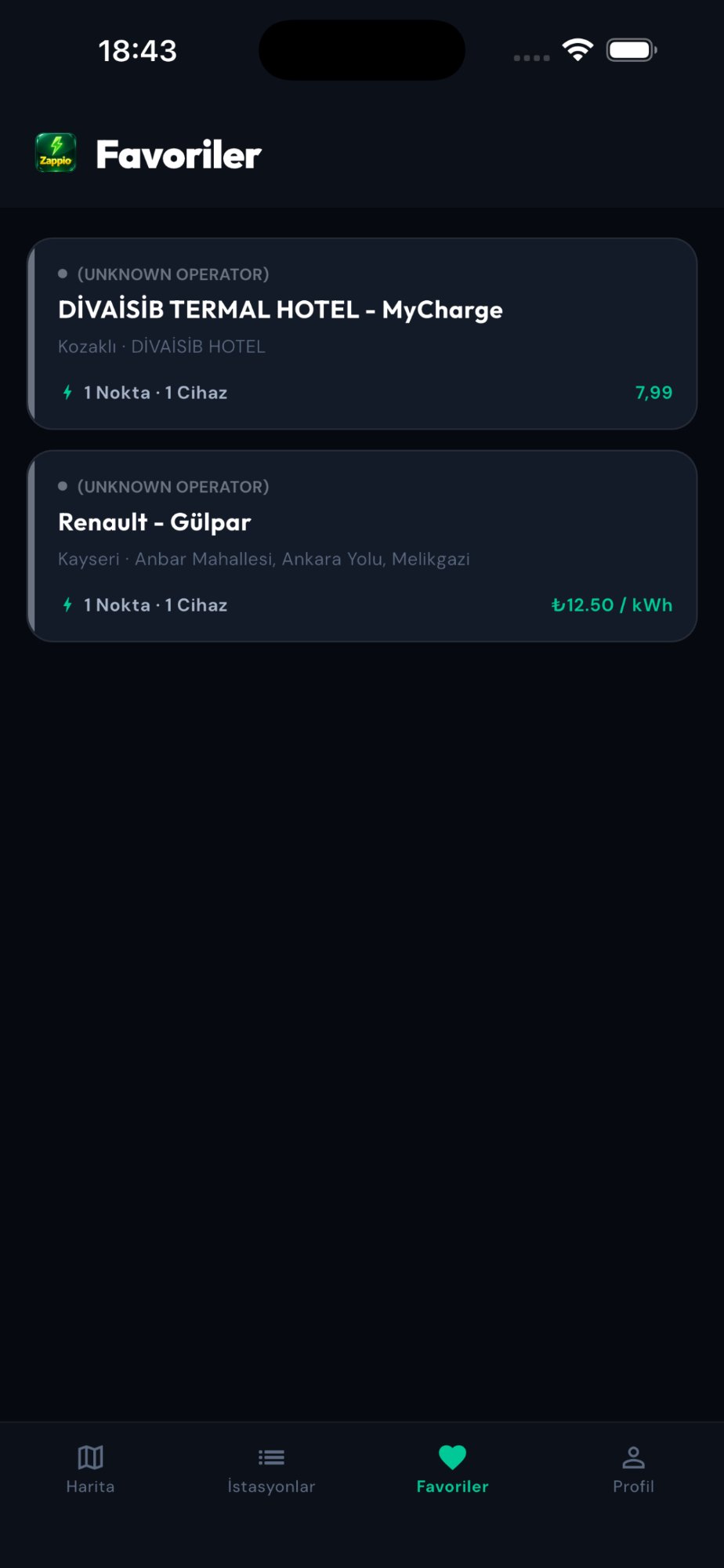Viewport: 724px width, 1568px height.
Task: Tap the 7,99 price on first card
Action: click(653, 392)
